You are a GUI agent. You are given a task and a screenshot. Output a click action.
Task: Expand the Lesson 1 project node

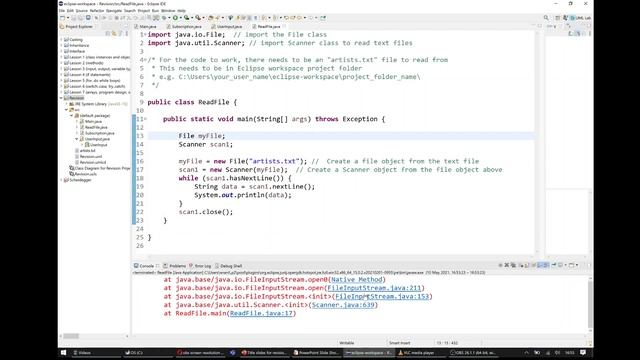click(x=62, y=57)
